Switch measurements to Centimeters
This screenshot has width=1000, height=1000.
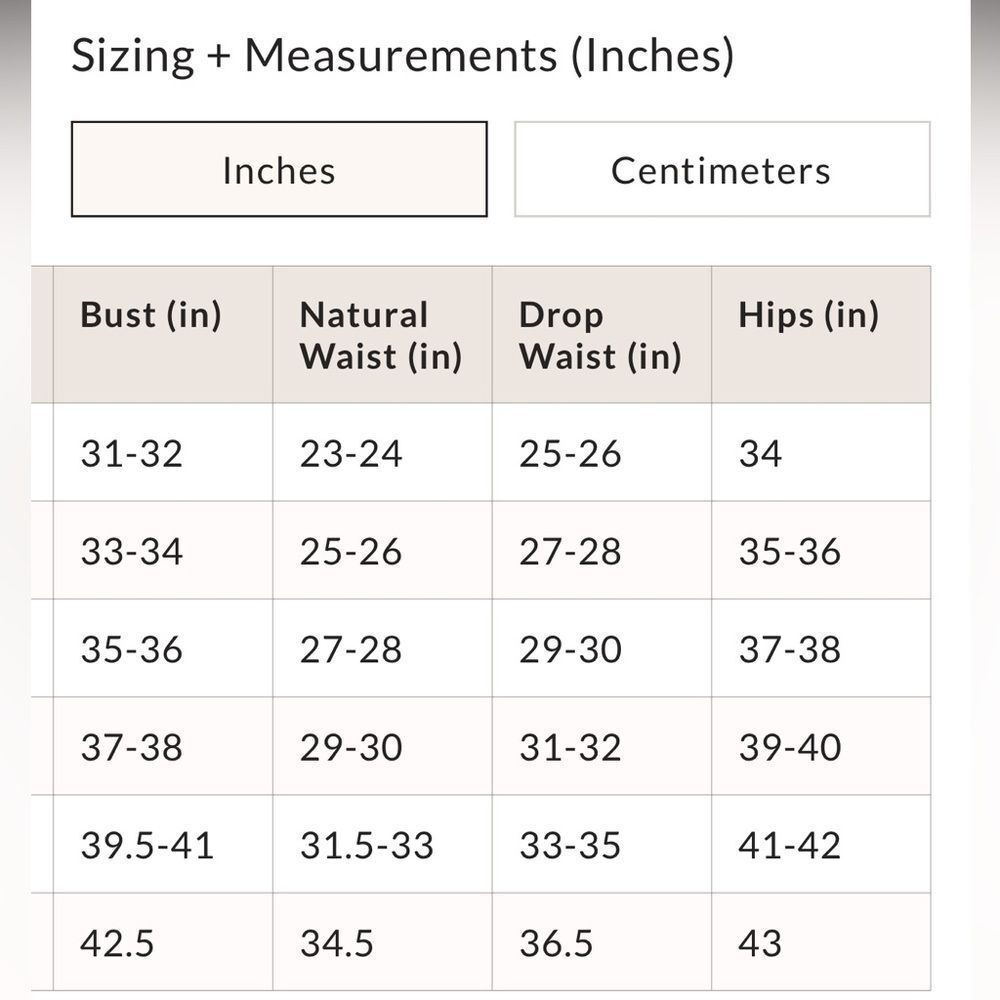tap(722, 169)
